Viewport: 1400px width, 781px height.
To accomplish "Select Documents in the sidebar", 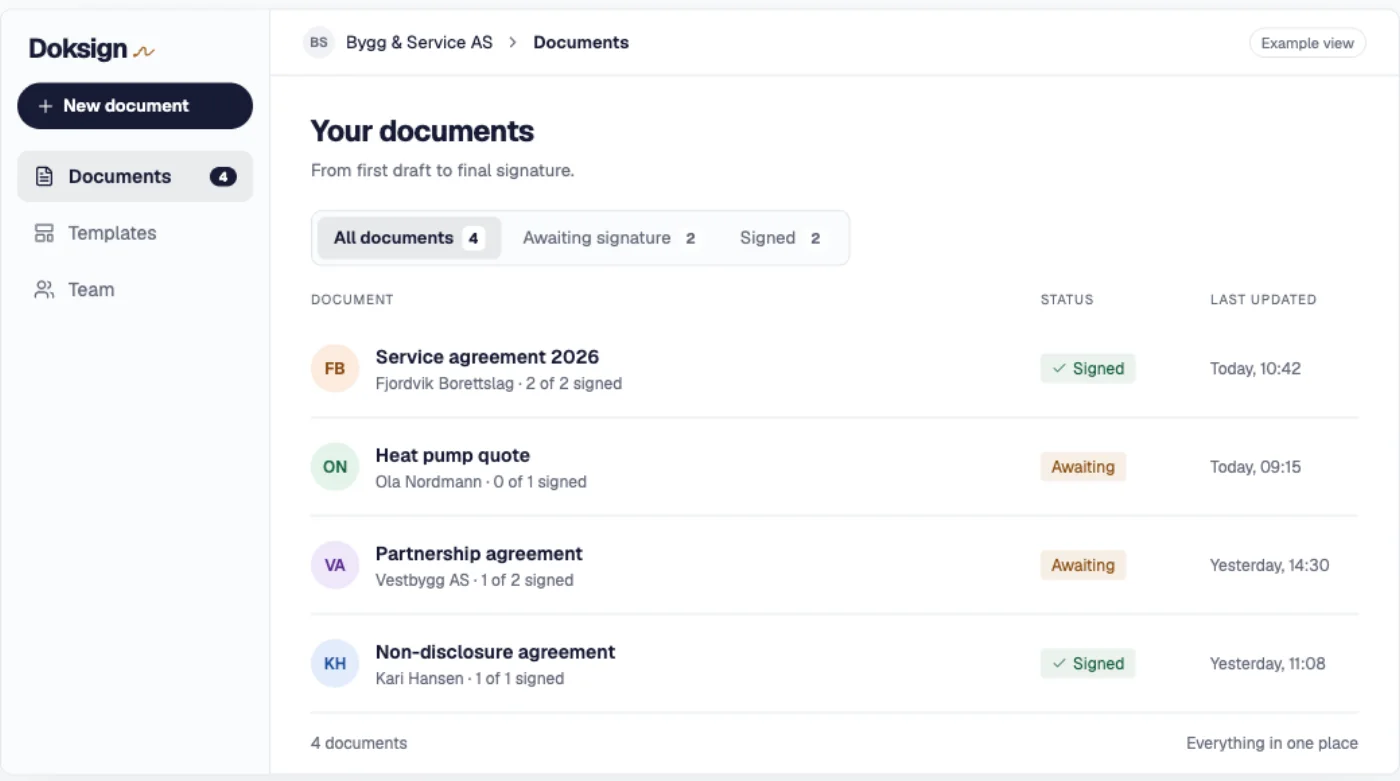I will (x=135, y=177).
